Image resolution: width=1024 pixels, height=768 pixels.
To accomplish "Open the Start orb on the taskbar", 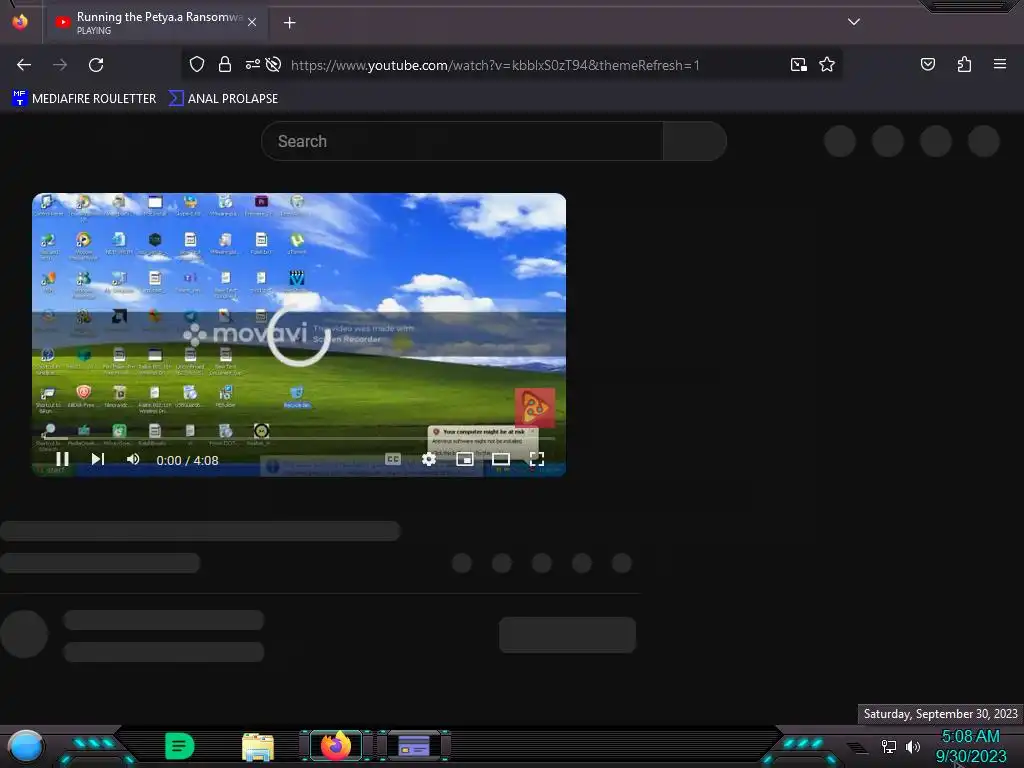I will point(26,746).
